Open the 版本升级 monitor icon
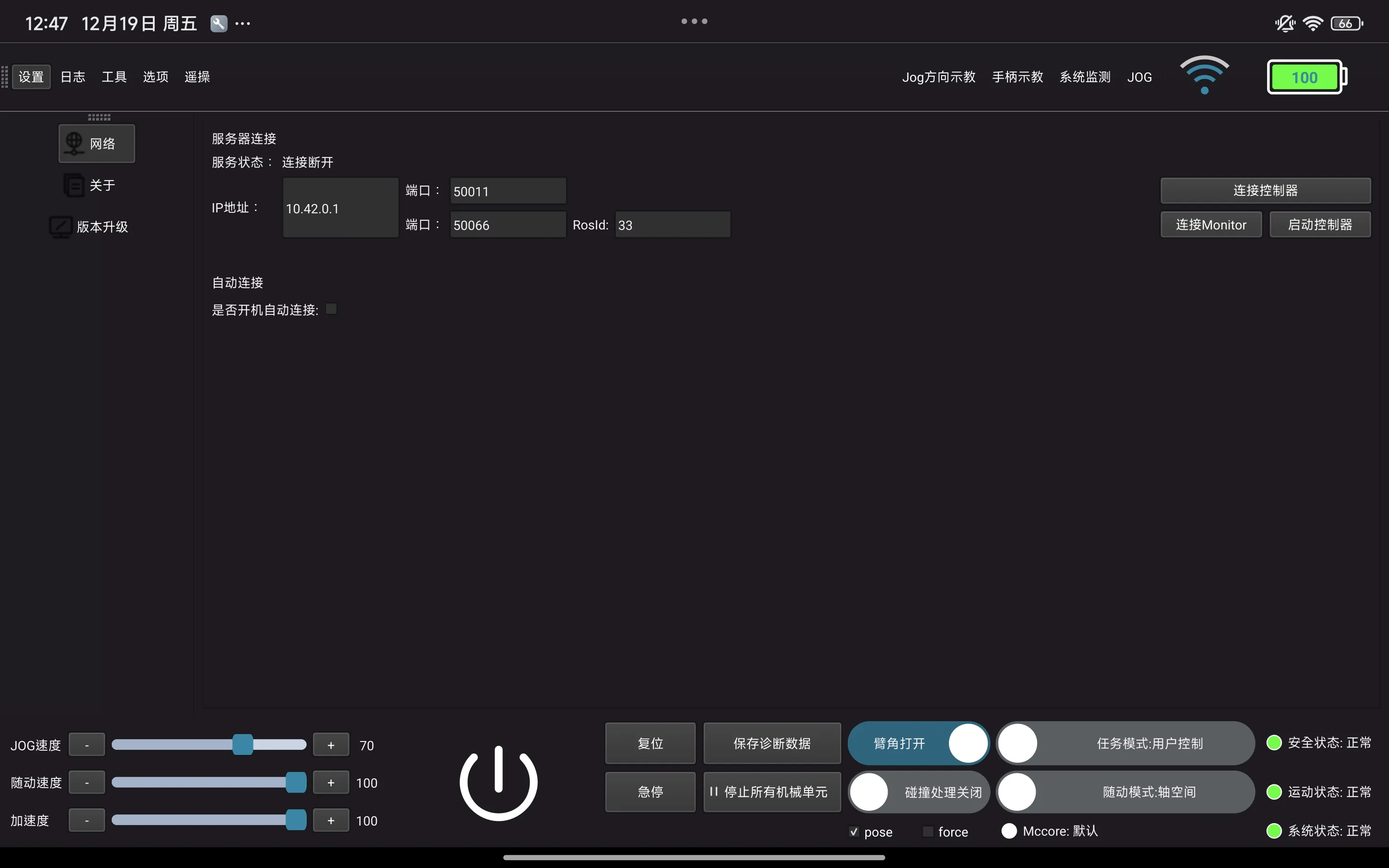Screen dimensions: 1389x868 click(x=61, y=227)
